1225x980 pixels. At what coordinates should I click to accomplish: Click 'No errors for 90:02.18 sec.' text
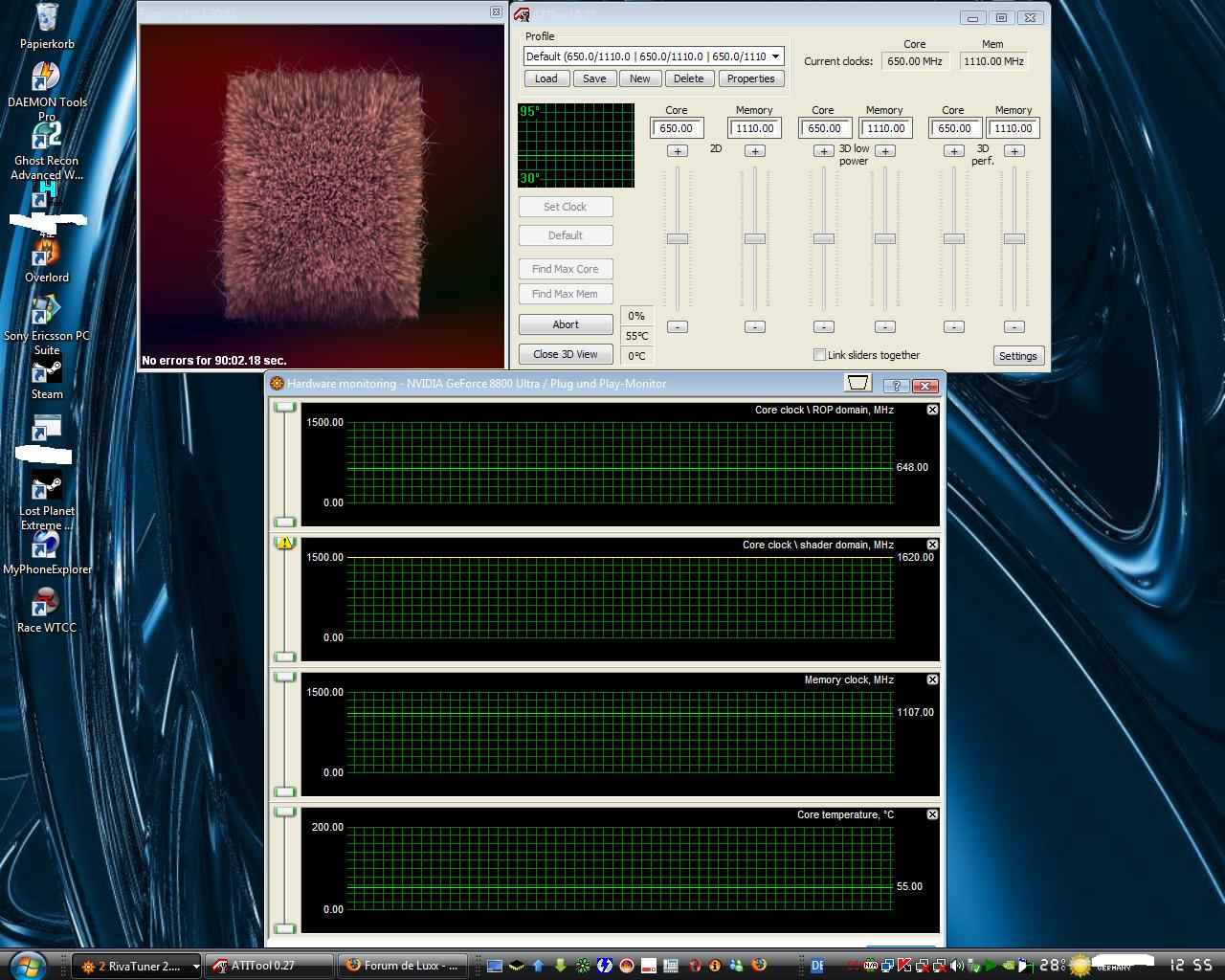pos(214,361)
